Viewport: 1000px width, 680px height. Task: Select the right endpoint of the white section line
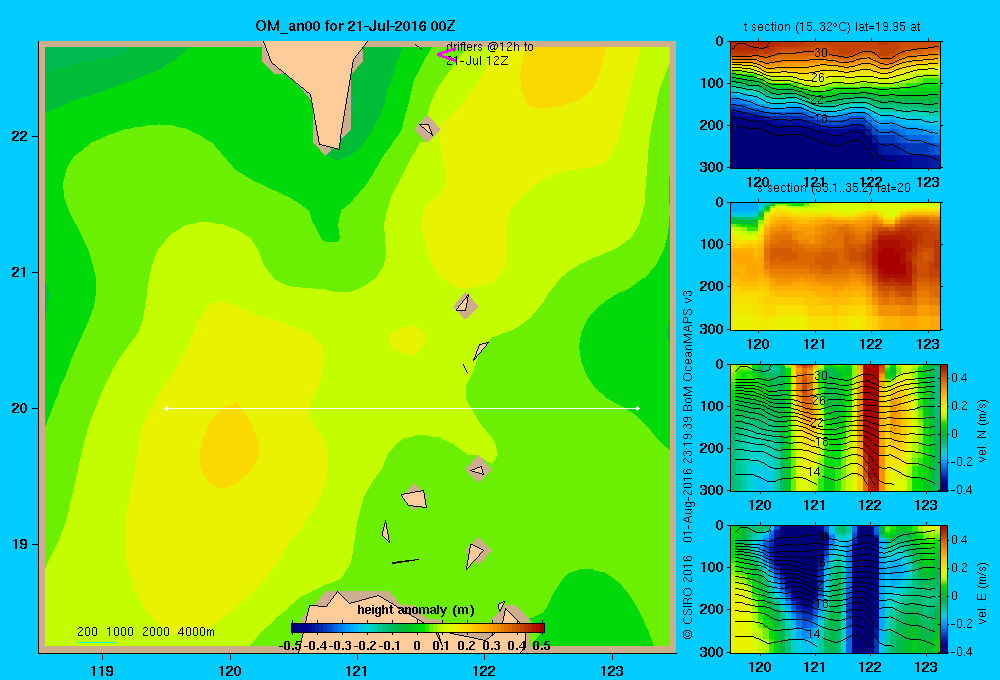point(638,408)
